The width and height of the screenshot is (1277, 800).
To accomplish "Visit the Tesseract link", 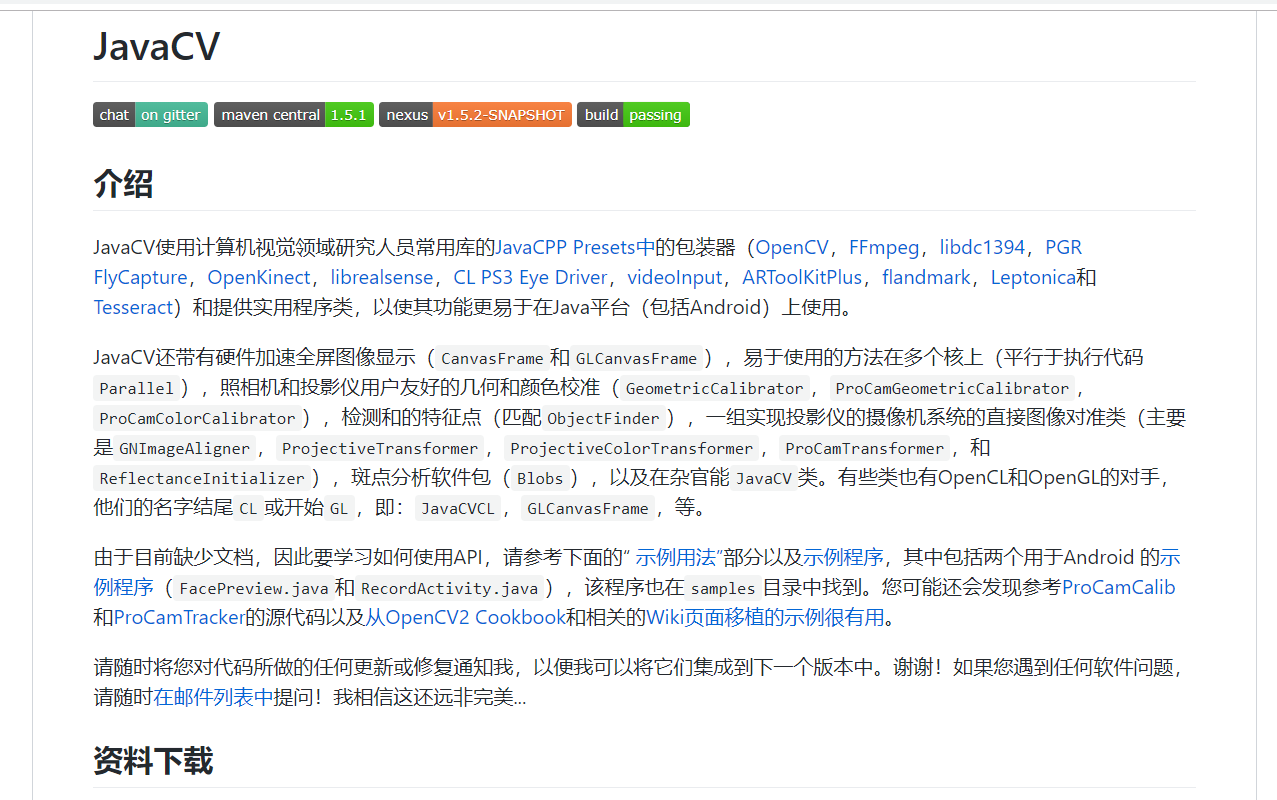I will (134, 307).
